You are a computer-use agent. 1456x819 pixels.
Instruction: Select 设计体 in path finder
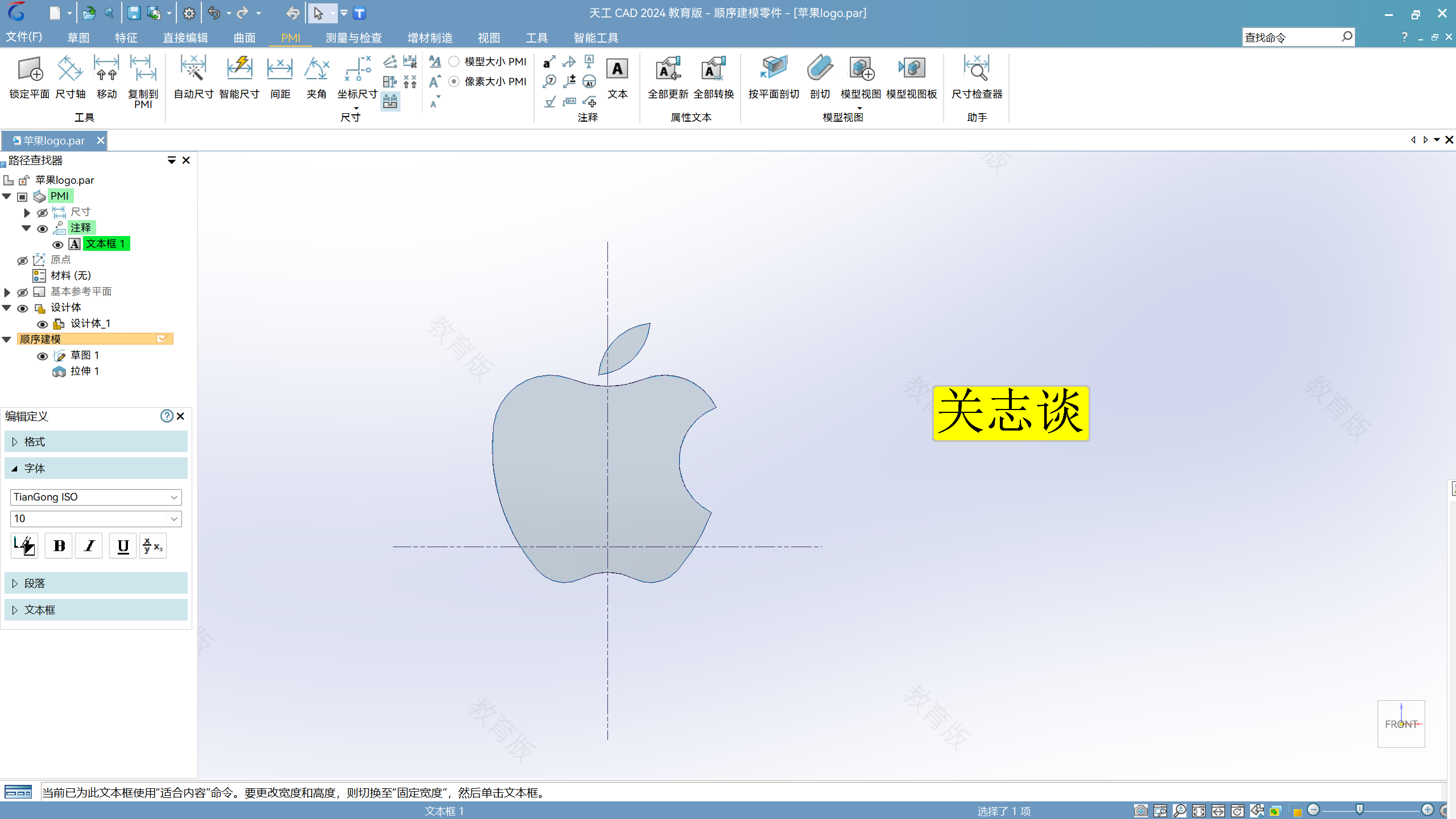click(66, 308)
